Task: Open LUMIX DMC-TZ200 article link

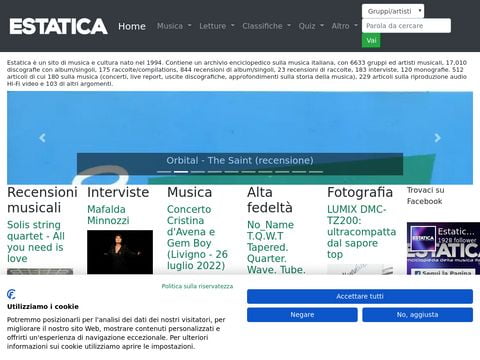Action: point(361,232)
